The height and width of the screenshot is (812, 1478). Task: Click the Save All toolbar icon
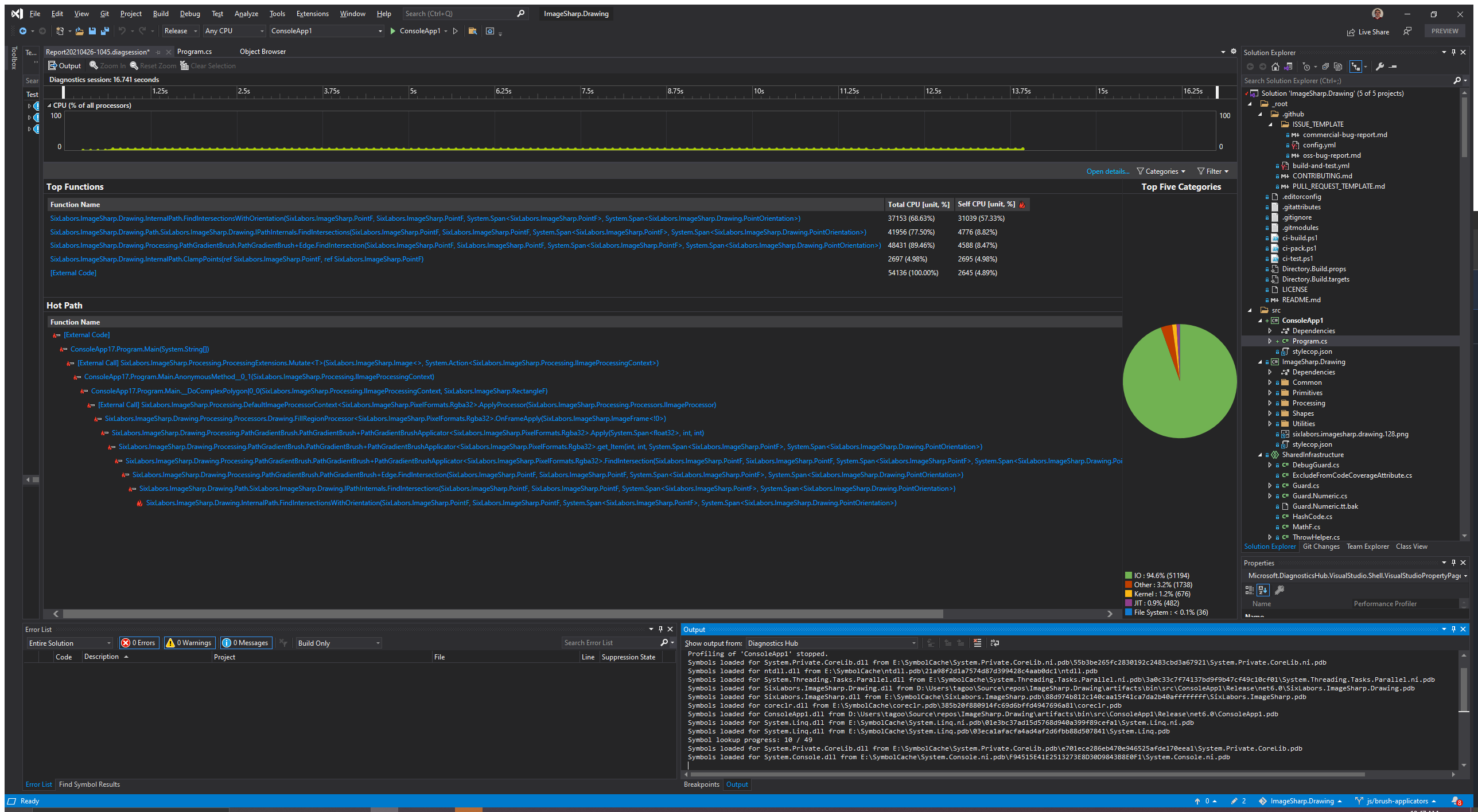tap(105, 31)
